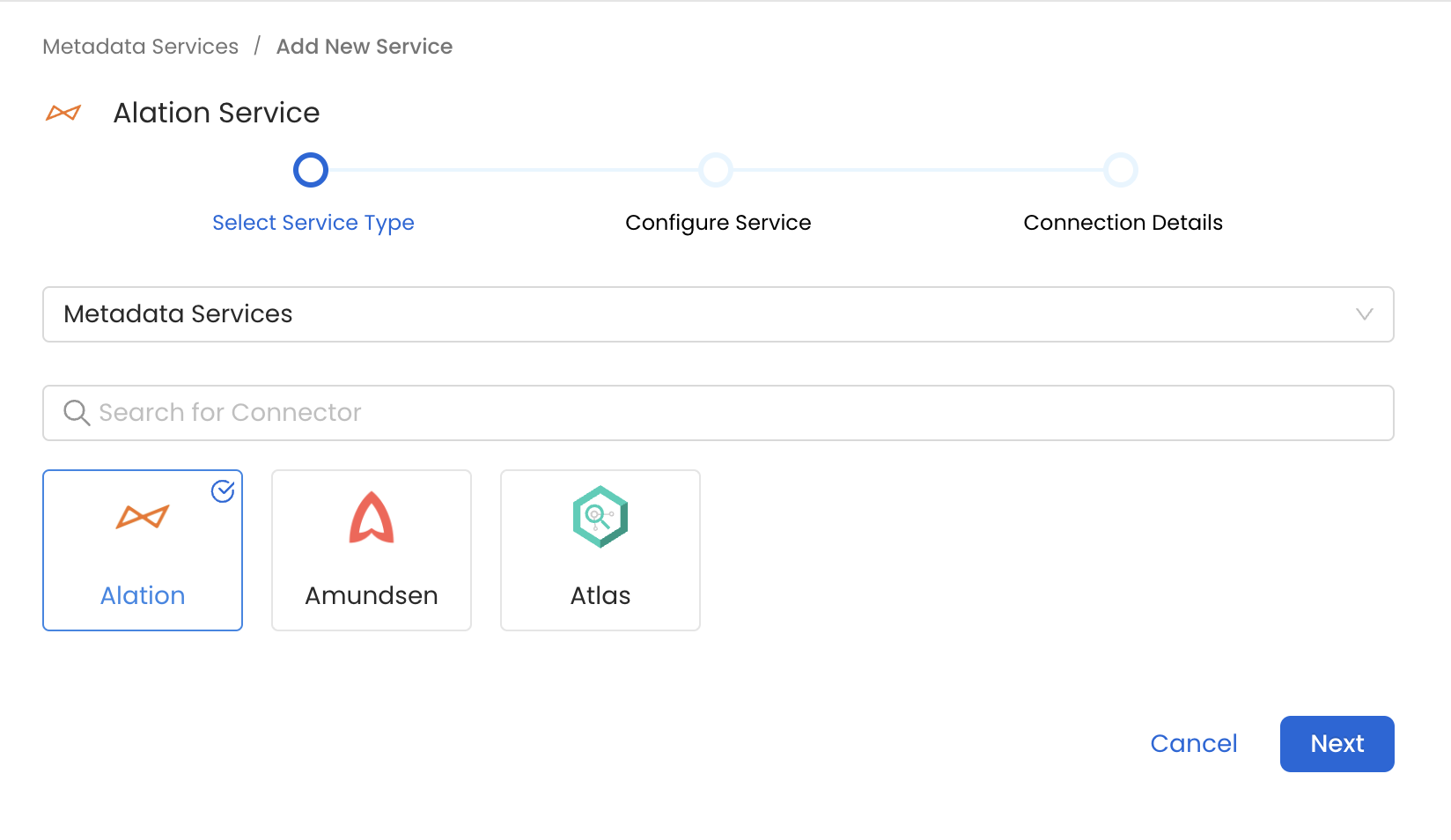Deselect the Alation connector card
1451x840 pixels.
point(143,550)
